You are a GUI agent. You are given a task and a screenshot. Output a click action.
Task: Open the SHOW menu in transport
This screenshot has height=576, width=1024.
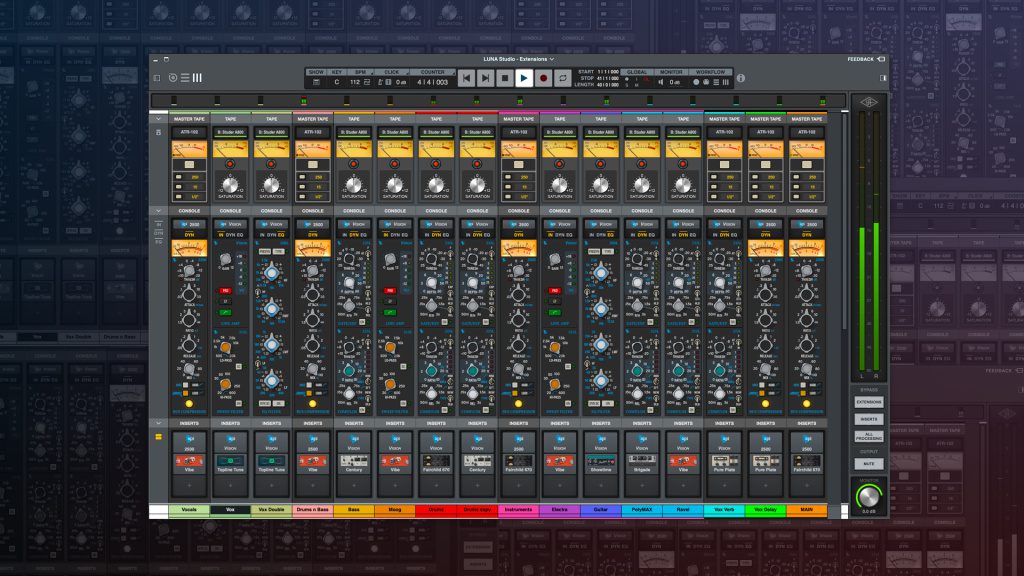[x=316, y=72]
